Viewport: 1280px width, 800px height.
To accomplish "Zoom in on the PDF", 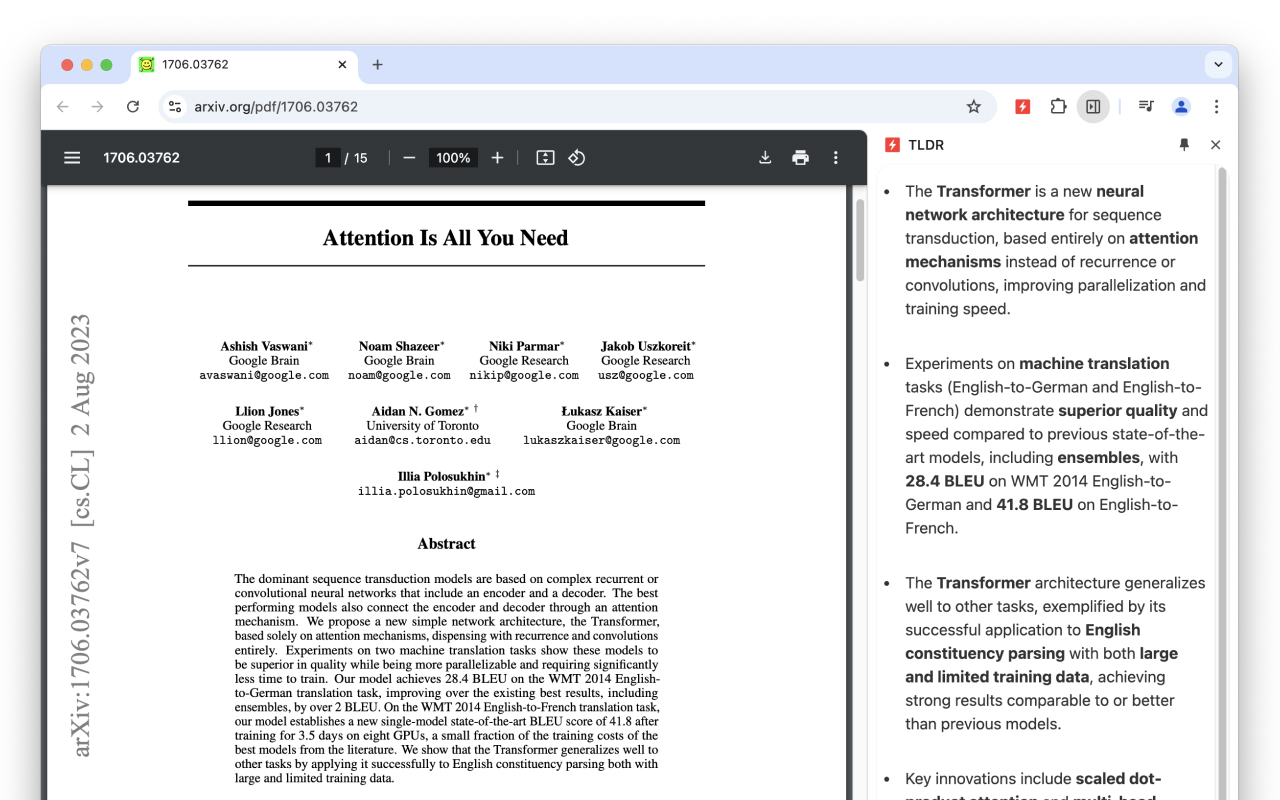I will pyautogui.click(x=497, y=157).
